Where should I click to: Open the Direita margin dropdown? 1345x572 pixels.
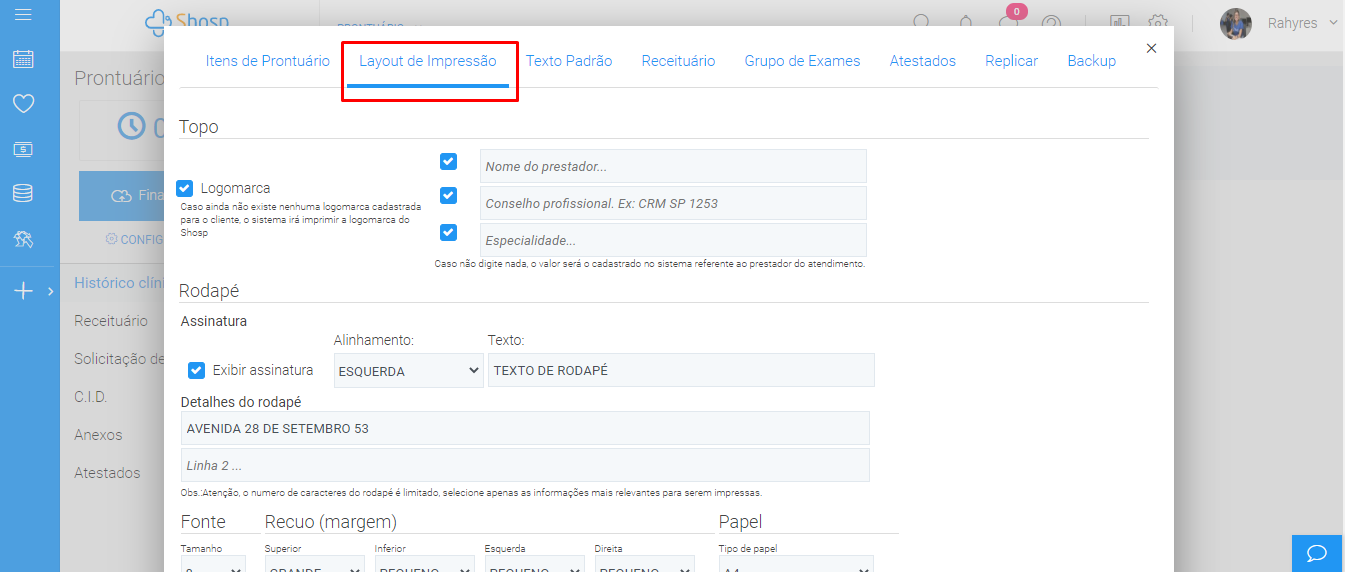click(x=645, y=565)
